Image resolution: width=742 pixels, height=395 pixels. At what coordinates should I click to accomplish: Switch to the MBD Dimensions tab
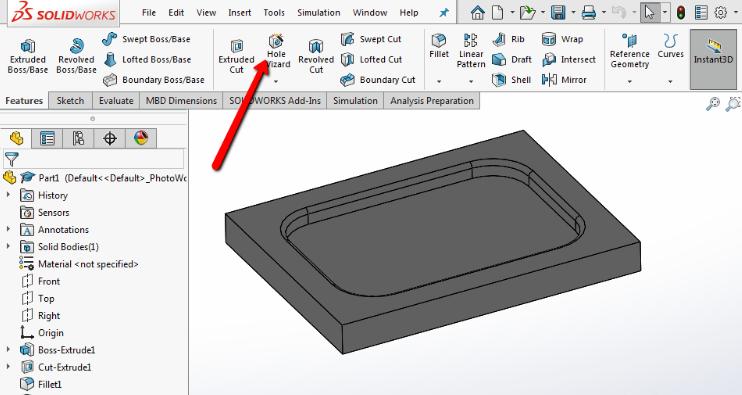181,101
